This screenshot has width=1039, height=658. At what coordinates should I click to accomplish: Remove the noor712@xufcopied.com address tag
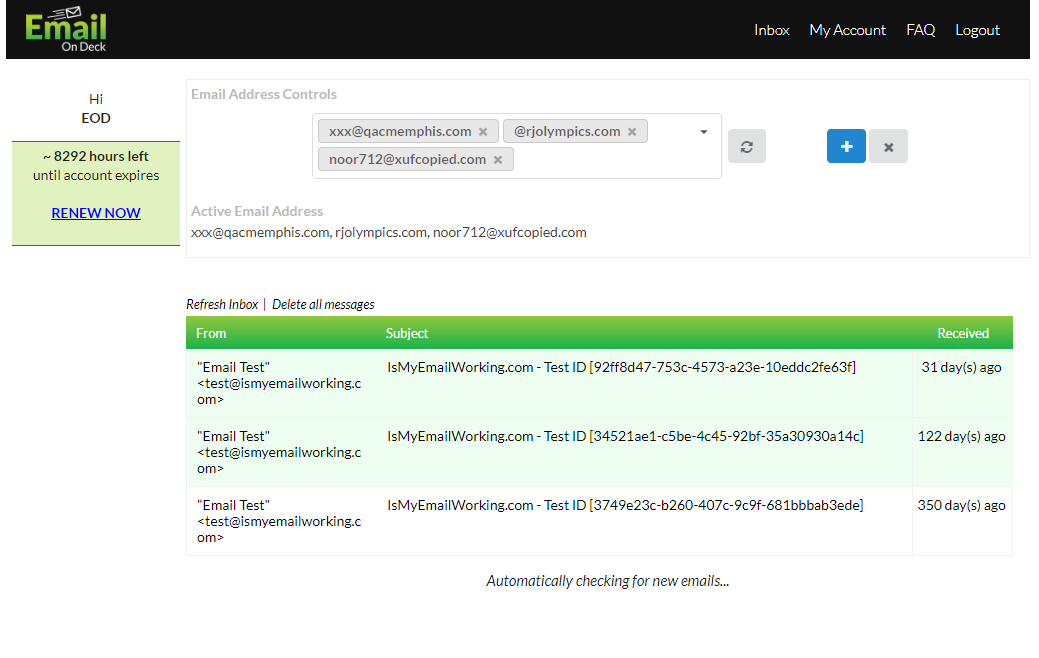[x=498, y=160]
